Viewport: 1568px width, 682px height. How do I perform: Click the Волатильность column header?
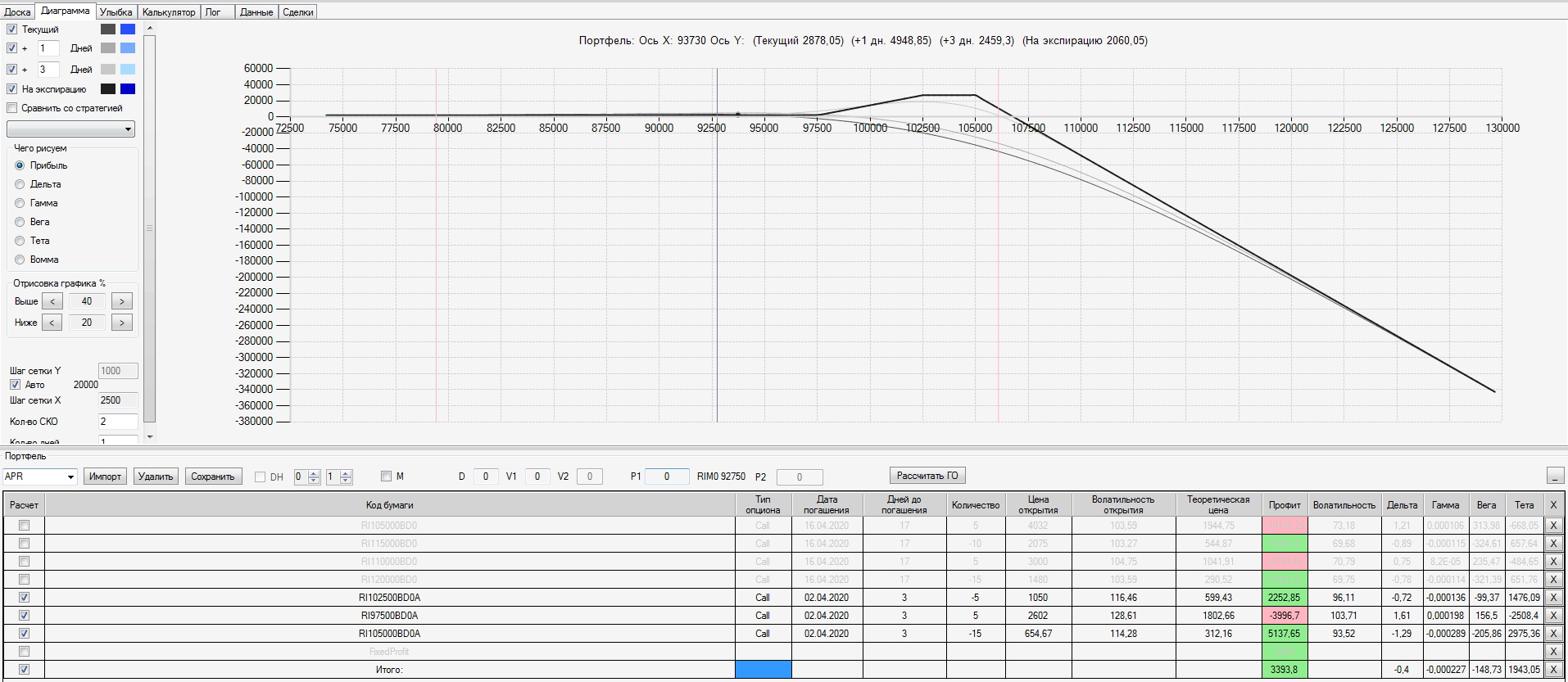point(1344,505)
